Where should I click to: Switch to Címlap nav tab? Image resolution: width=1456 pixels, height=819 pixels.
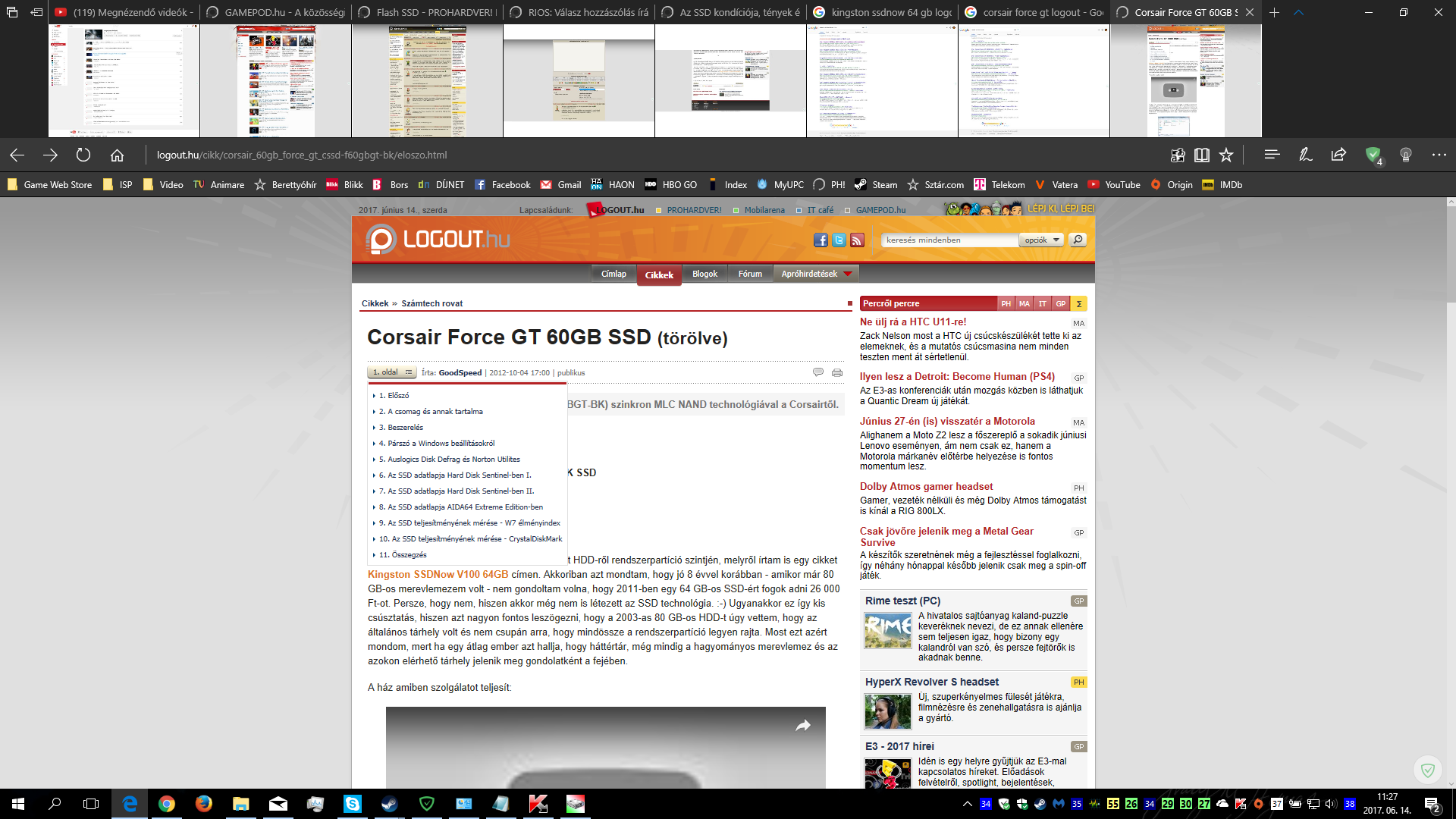point(613,274)
